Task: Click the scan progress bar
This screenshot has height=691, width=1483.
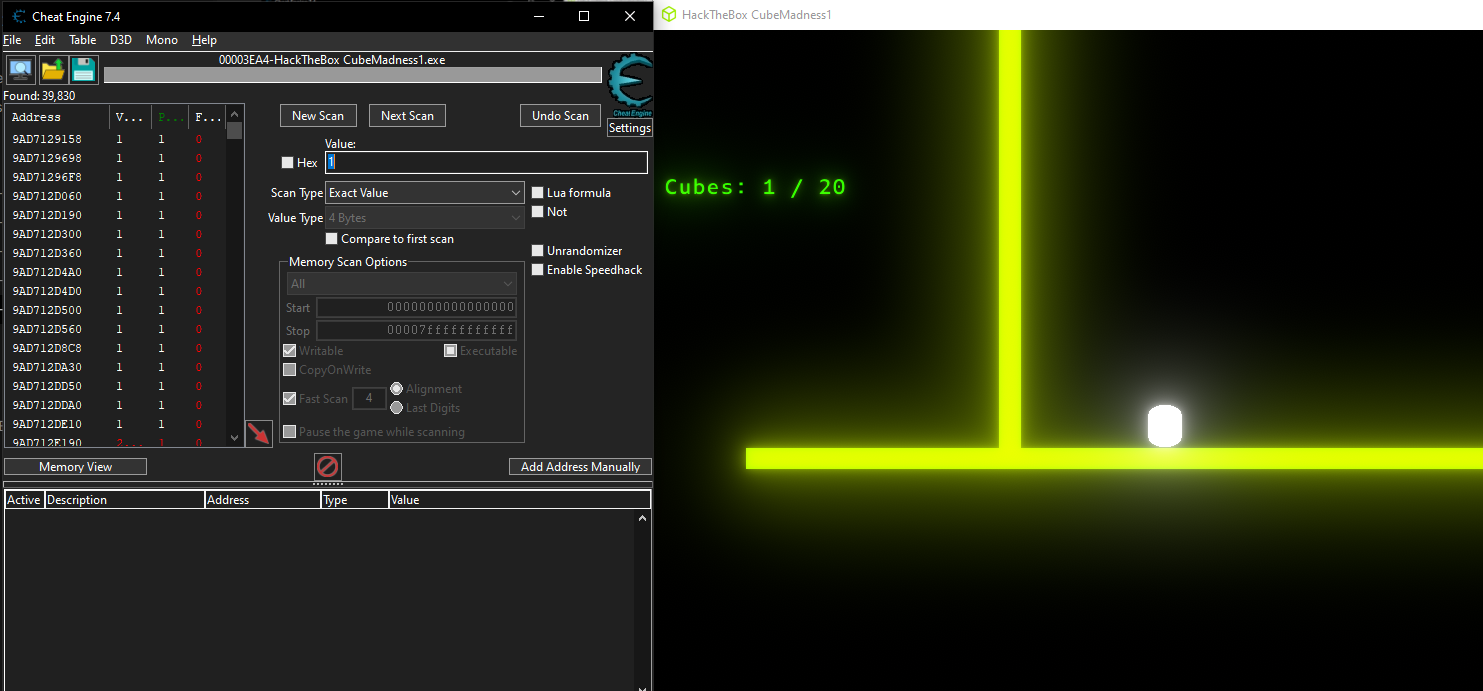Action: tap(353, 75)
